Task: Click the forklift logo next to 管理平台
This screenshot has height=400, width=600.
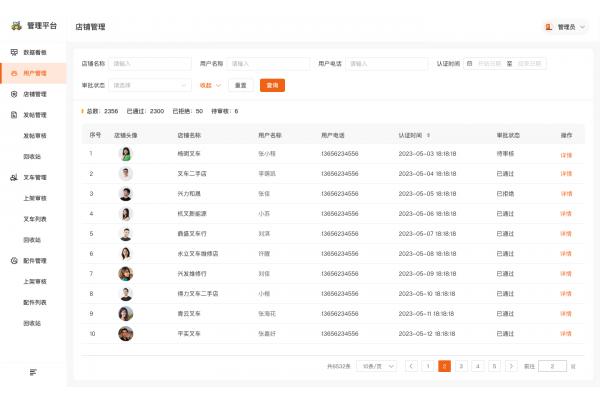Action: pyautogui.click(x=15, y=24)
